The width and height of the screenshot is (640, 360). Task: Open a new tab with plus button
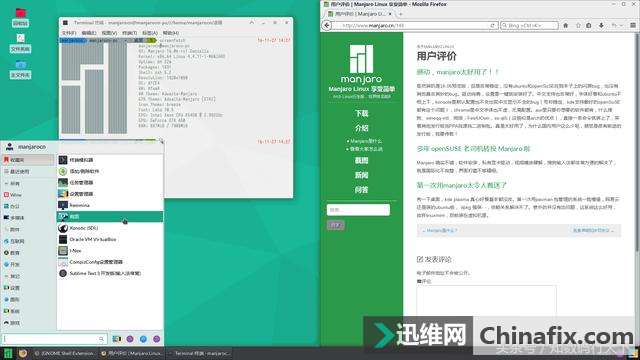pyautogui.click(x=400, y=14)
